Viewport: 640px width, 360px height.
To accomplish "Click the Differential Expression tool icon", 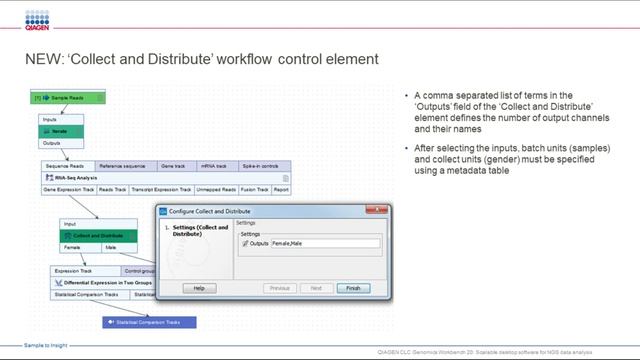I will pyautogui.click(x=59, y=283).
